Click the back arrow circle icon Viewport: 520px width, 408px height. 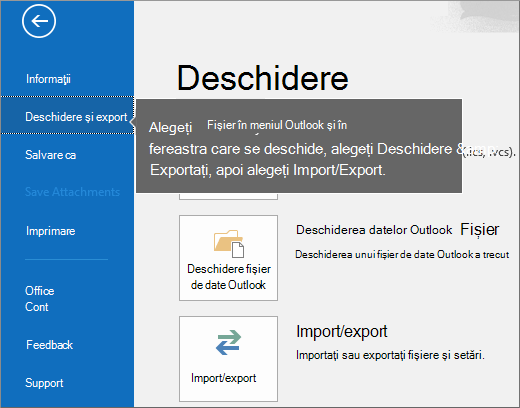[x=39, y=21]
